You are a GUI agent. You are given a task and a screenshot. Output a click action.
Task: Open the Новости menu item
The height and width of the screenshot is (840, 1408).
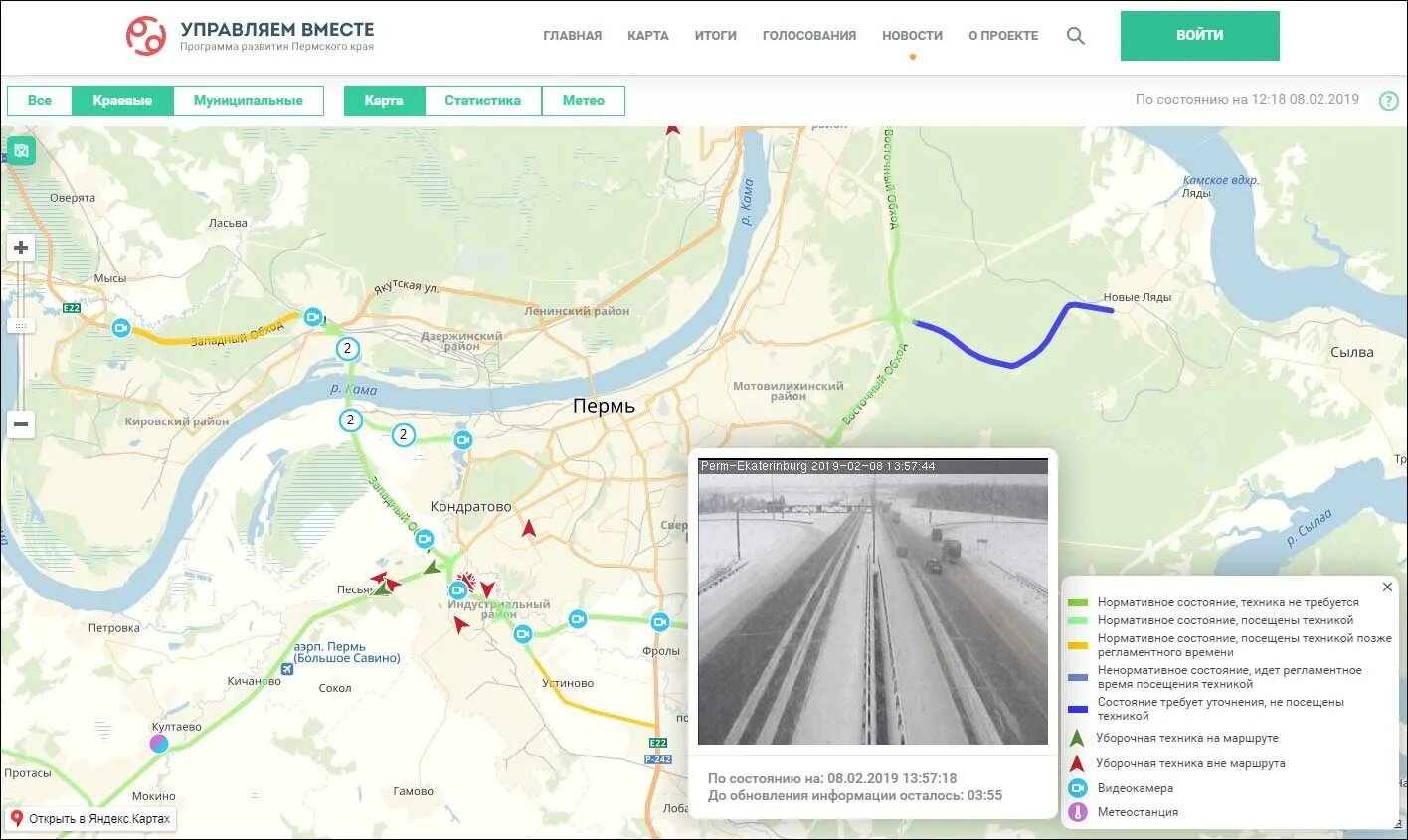click(913, 36)
